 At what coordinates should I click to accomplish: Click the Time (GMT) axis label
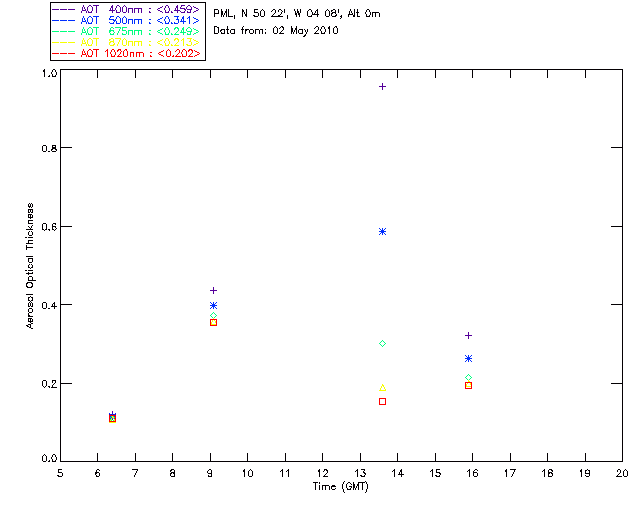[x=340, y=487]
